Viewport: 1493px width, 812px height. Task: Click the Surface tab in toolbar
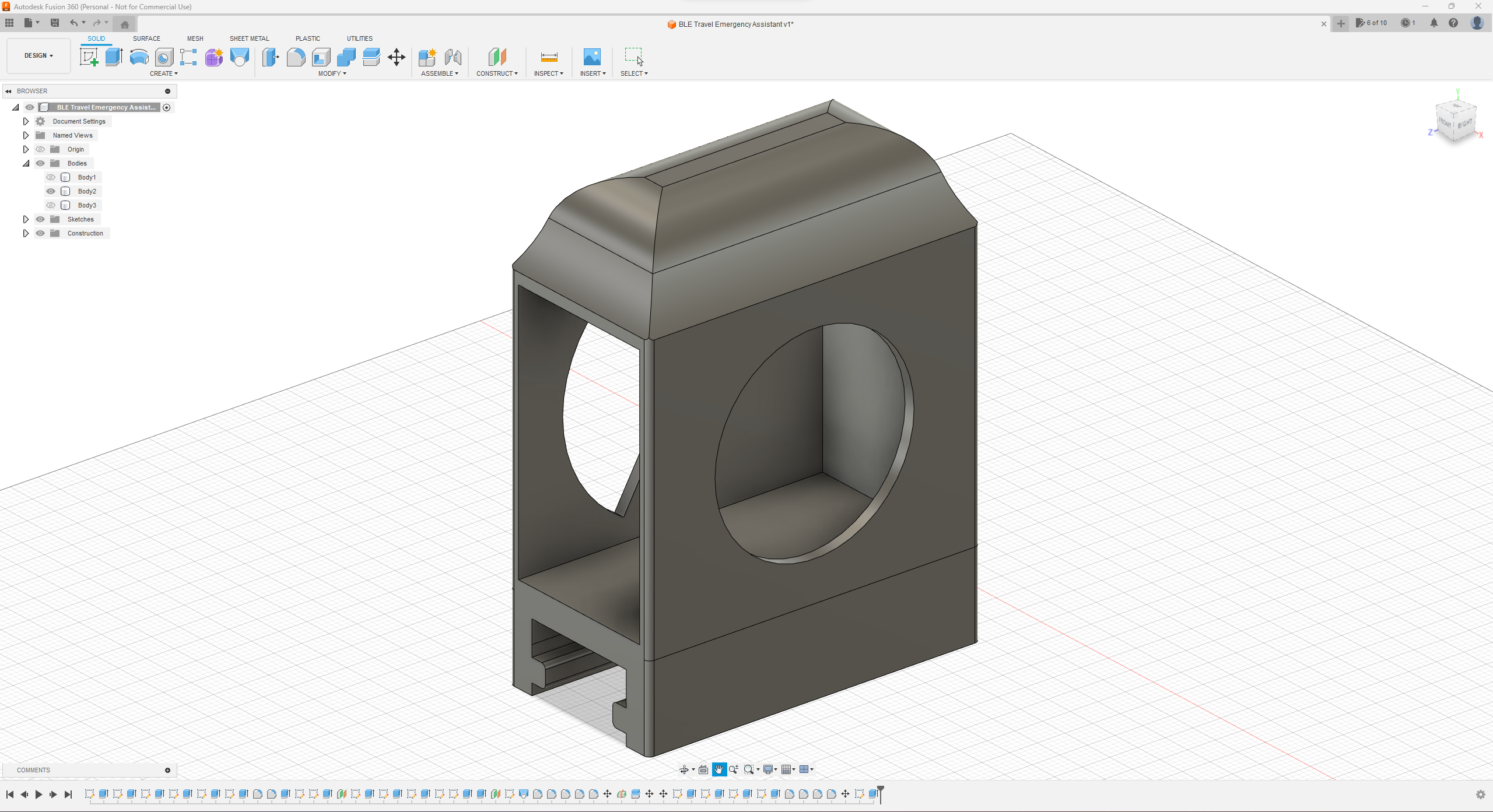pos(145,38)
